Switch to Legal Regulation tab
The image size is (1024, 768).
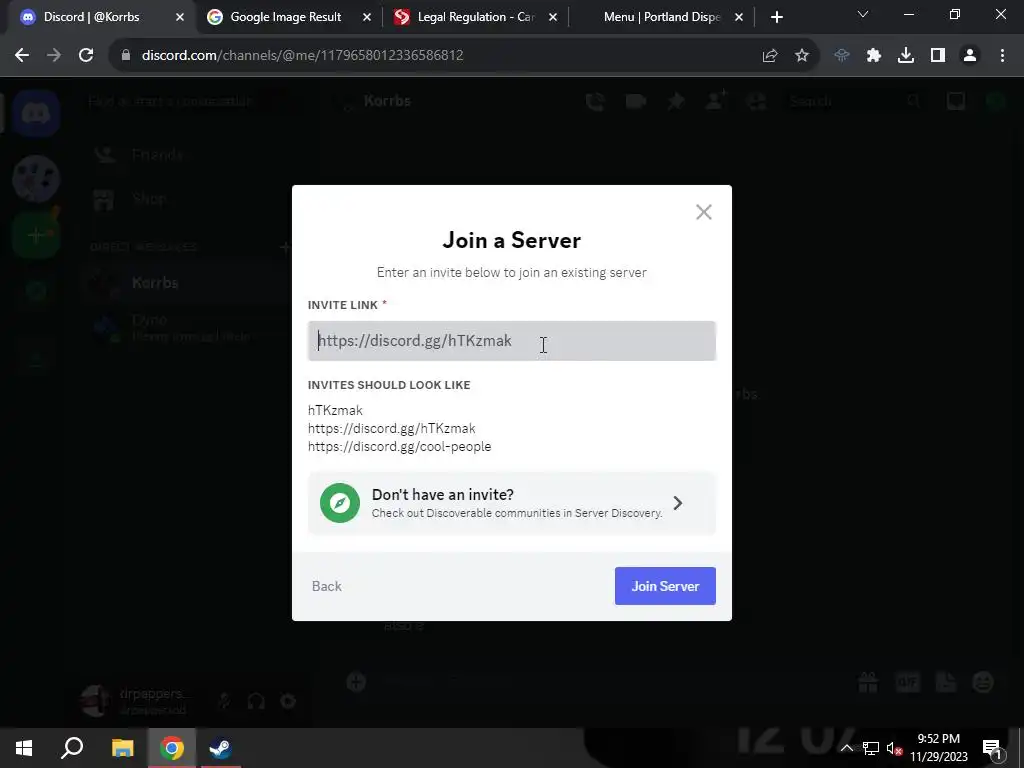coord(475,17)
